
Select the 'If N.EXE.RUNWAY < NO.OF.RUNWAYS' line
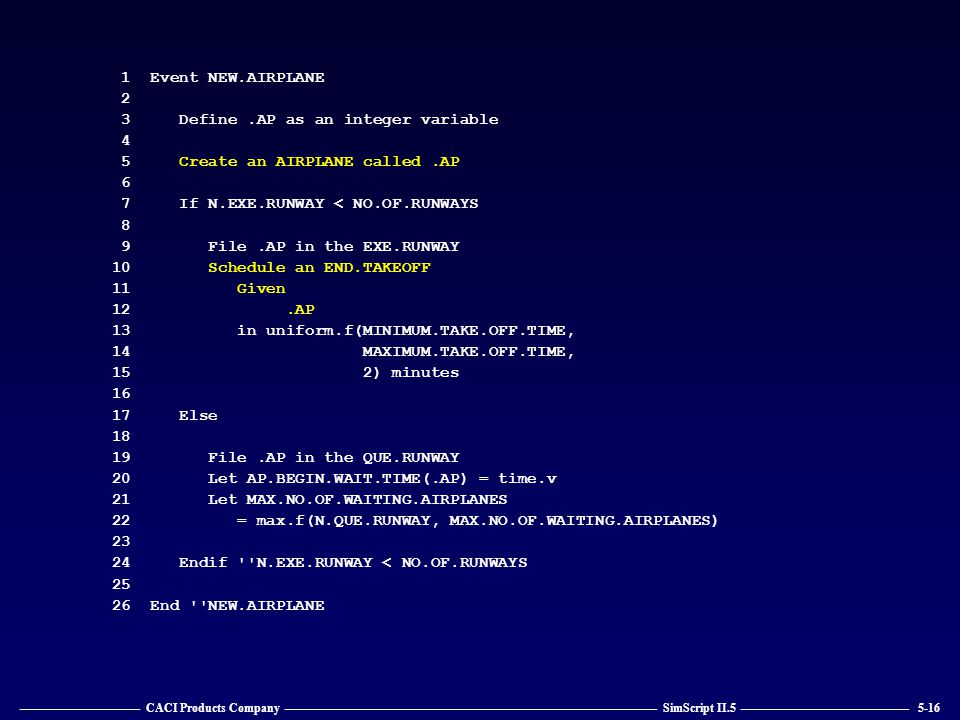[x=328, y=204]
